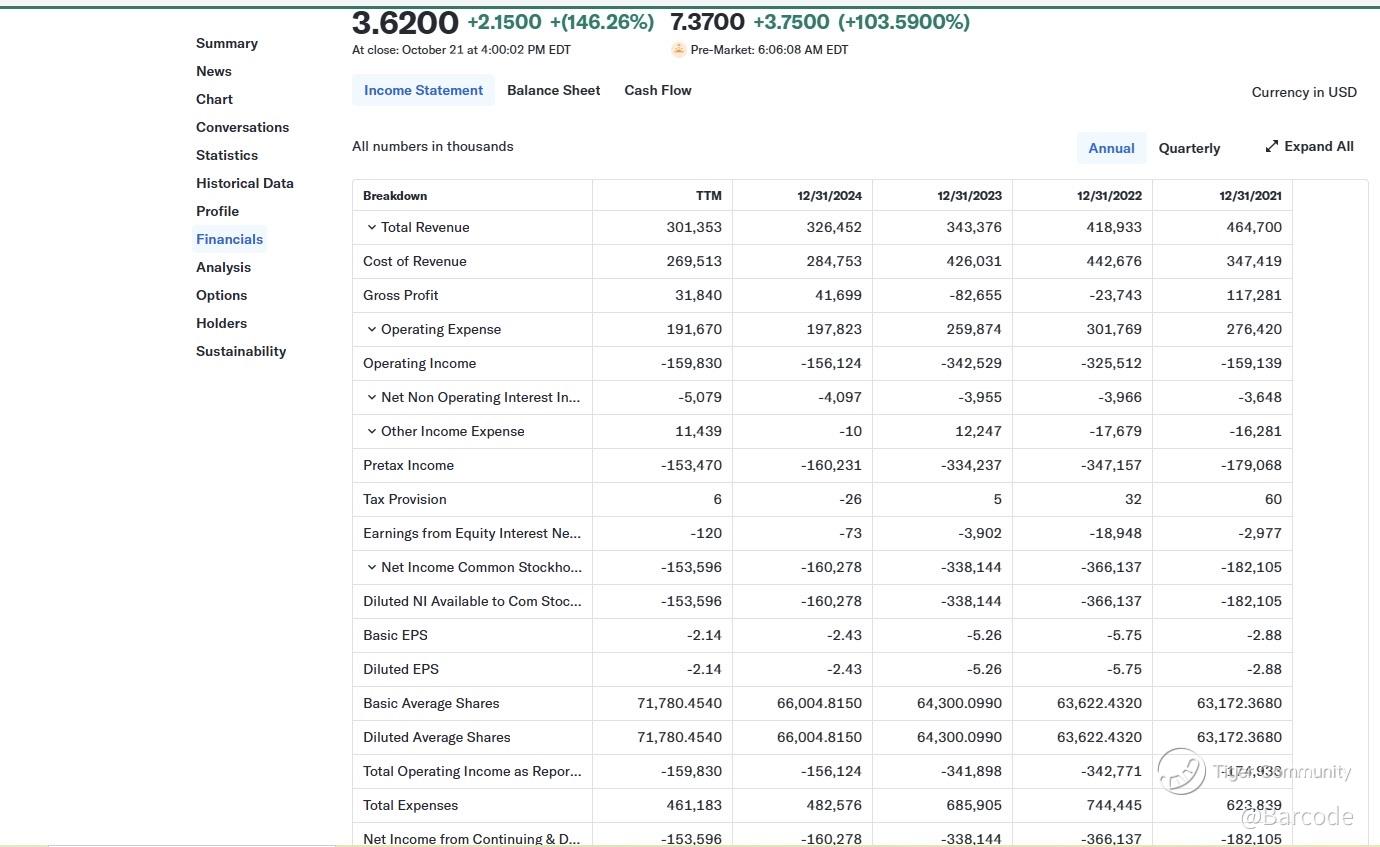Click the Expand All arrows icon
The width and height of the screenshot is (1380, 847).
pos(1272,146)
